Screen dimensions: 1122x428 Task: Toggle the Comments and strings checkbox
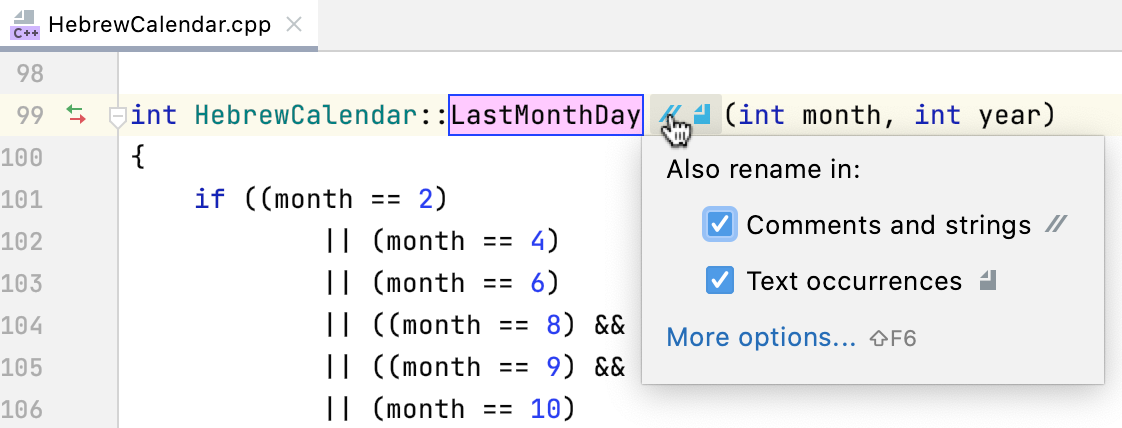(720, 225)
